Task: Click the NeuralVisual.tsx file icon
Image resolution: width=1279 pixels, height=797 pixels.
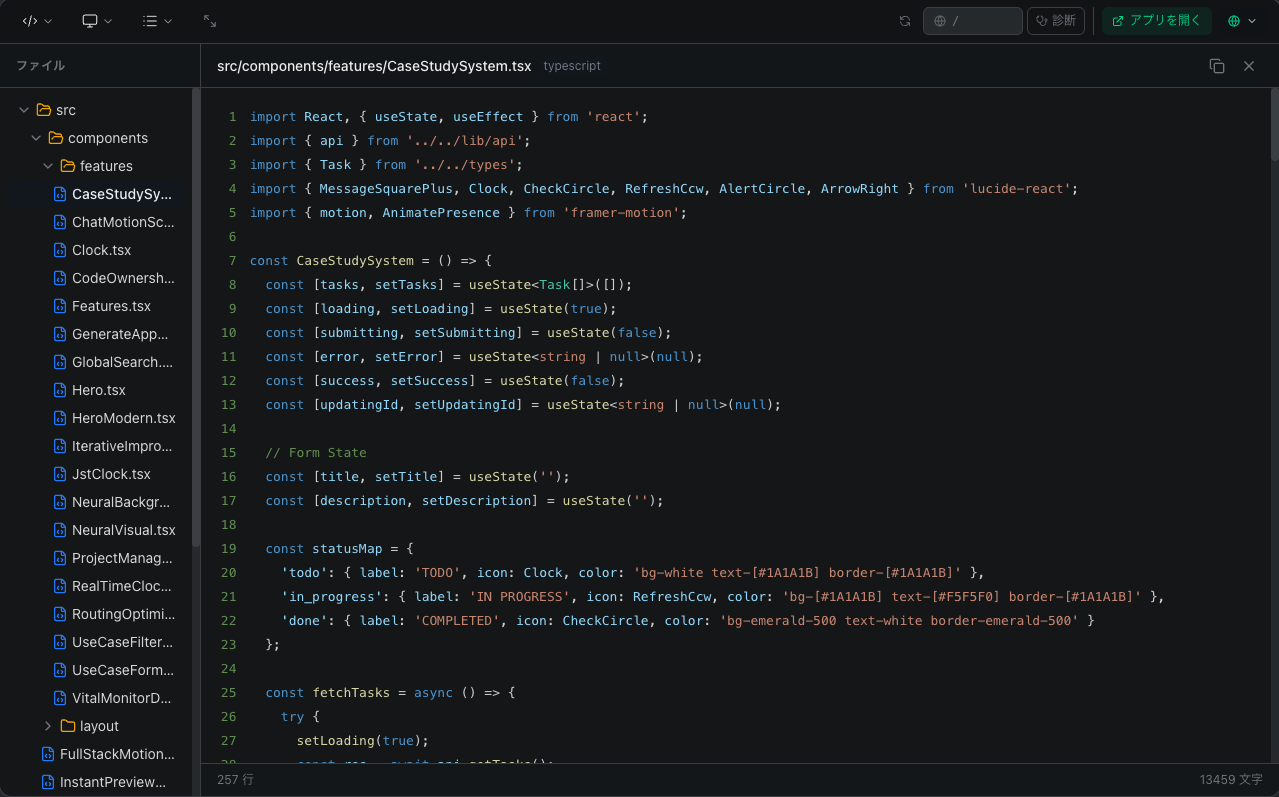Action: pyautogui.click(x=59, y=530)
